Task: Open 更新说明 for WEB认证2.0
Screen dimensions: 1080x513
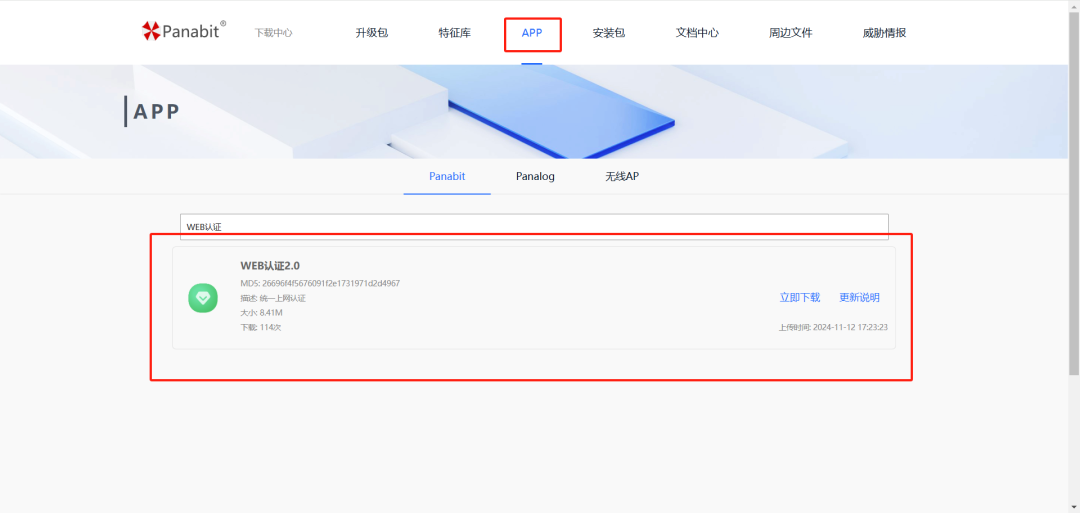Action: point(859,297)
